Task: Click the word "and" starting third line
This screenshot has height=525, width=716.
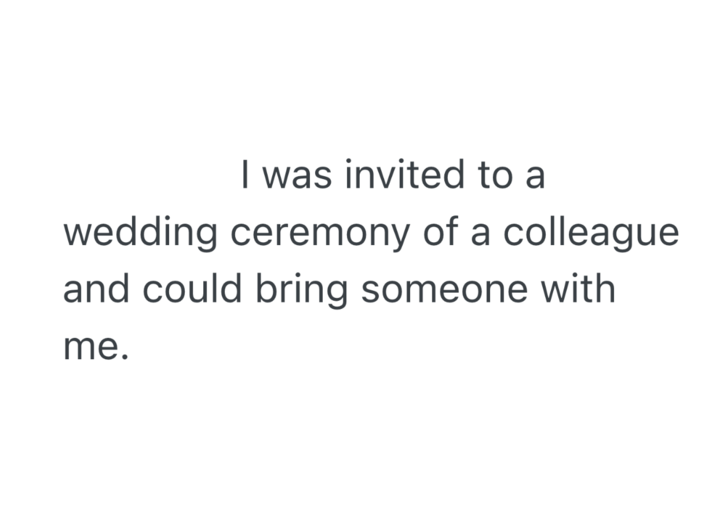Action: (x=97, y=291)
